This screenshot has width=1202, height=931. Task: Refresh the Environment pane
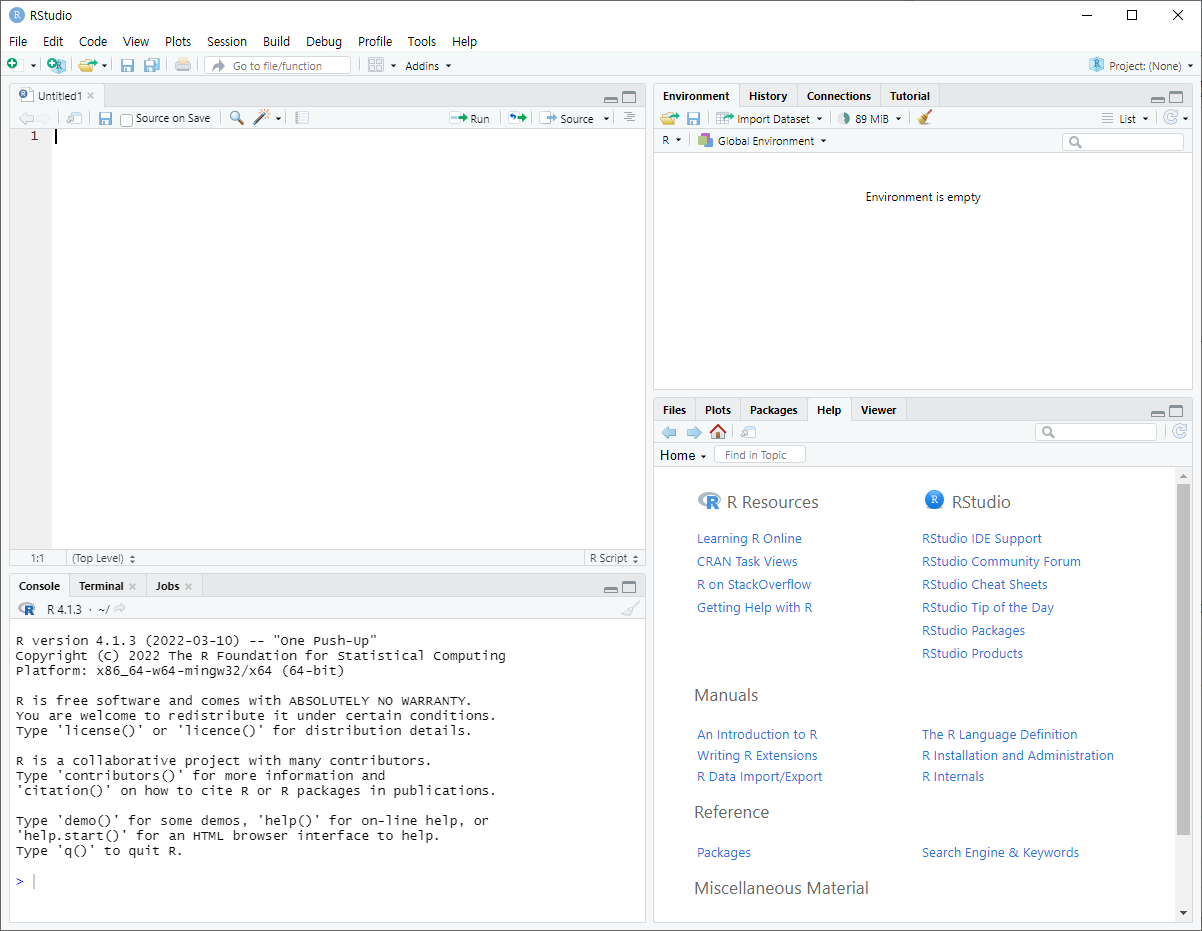coord(1171,118)
